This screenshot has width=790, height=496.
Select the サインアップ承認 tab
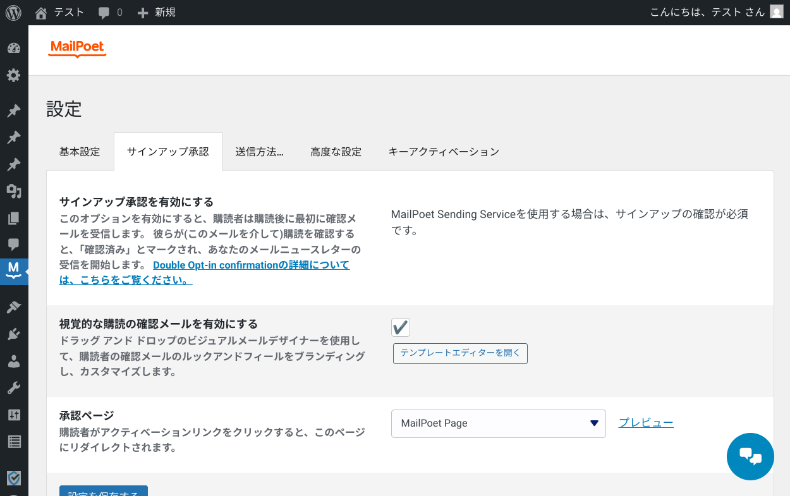pos(168,152)
